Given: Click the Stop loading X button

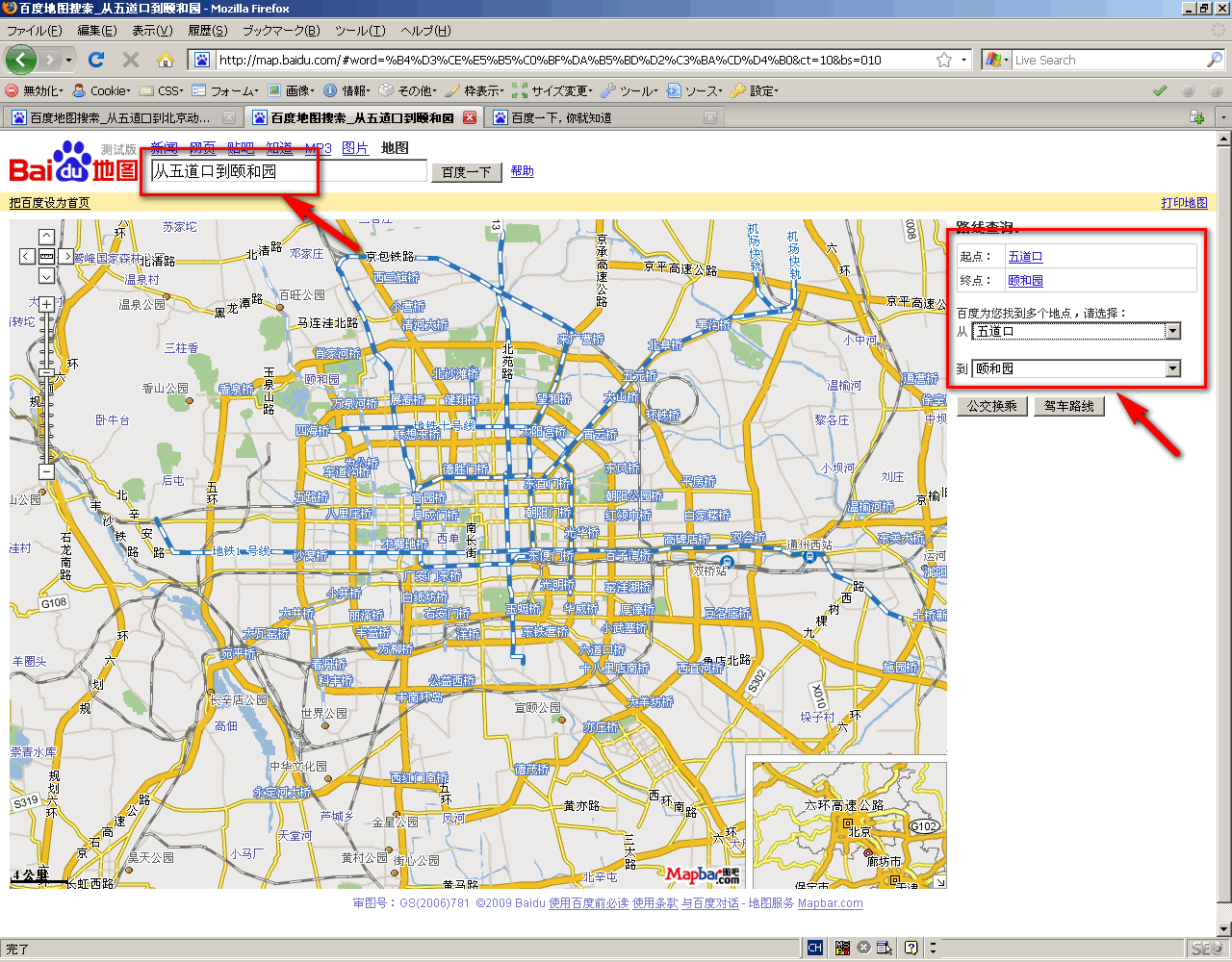Looking at the screenshot, I should [x=131, y=60].
